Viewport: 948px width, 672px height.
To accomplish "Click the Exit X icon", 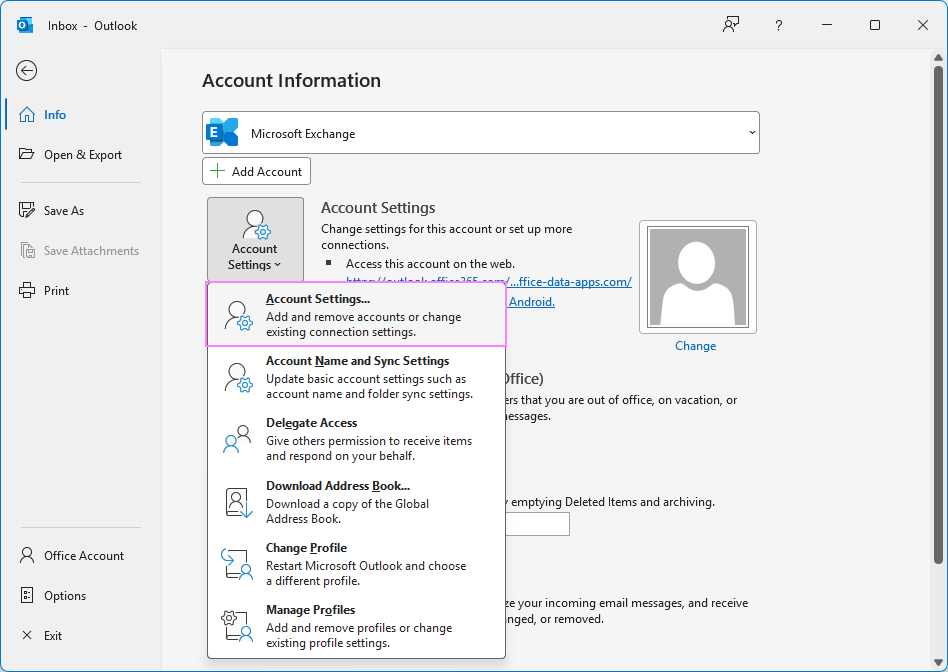I will 27,635.
